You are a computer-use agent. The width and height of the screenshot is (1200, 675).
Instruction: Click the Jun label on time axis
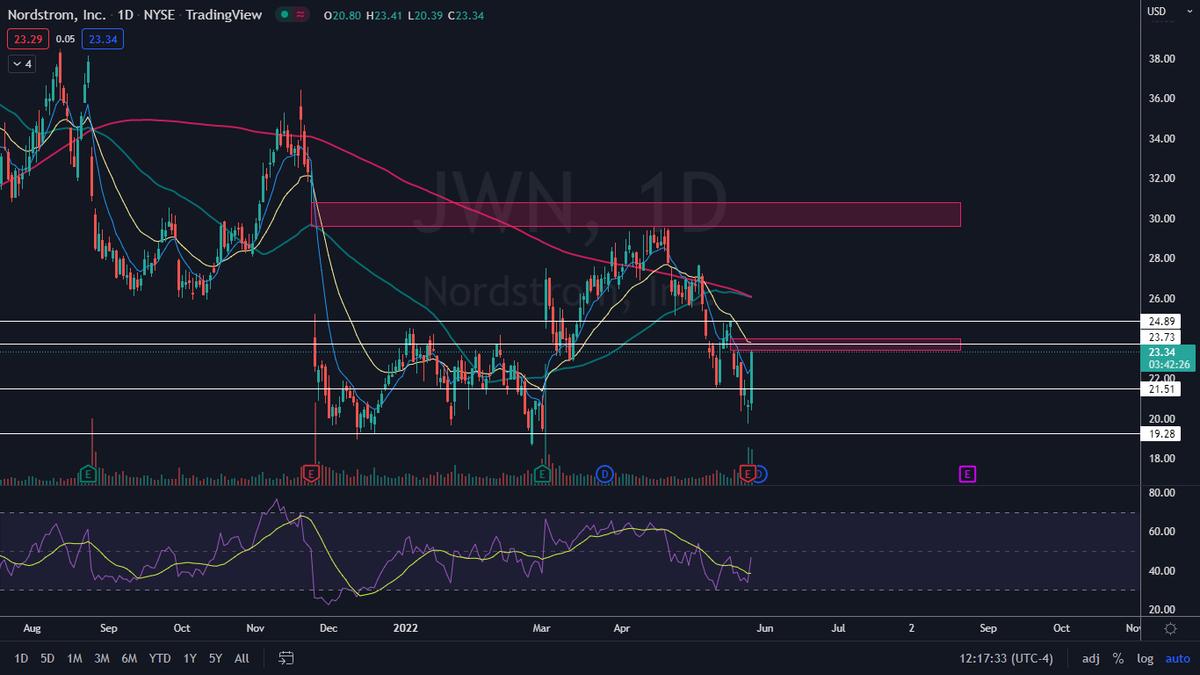[x=765, y=629]
